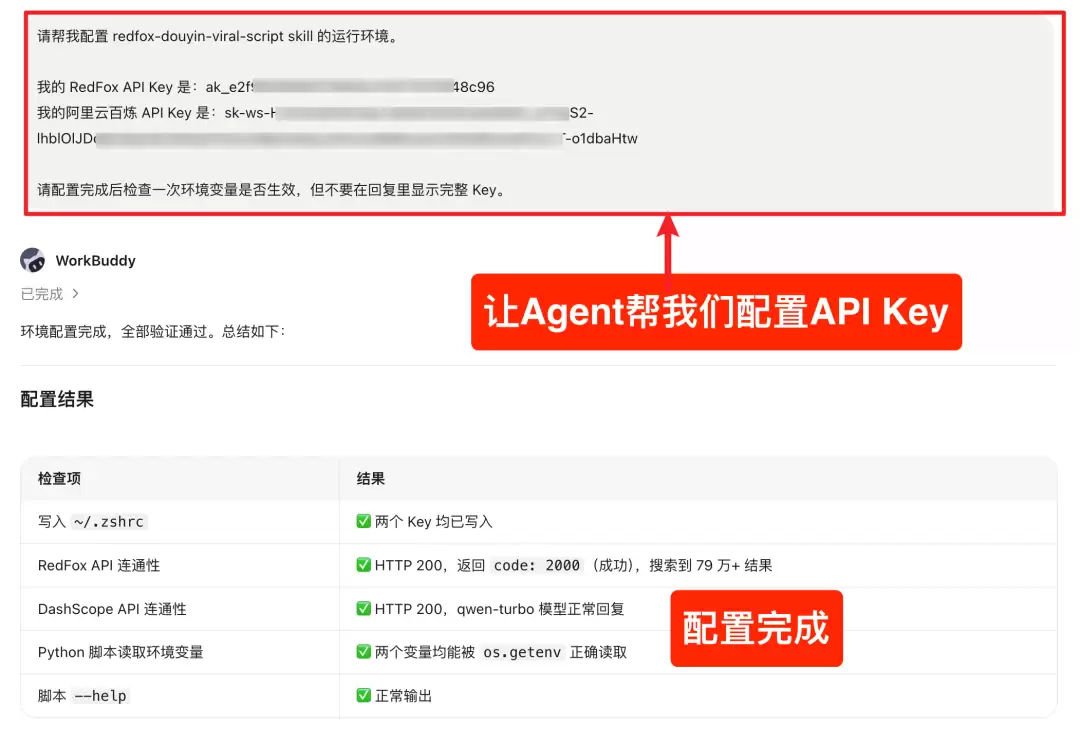Image resolution: width=1080 pixels, height=745 pixels.
Task: Click the 检查项 column header
Action: click(x=59, y=479)
